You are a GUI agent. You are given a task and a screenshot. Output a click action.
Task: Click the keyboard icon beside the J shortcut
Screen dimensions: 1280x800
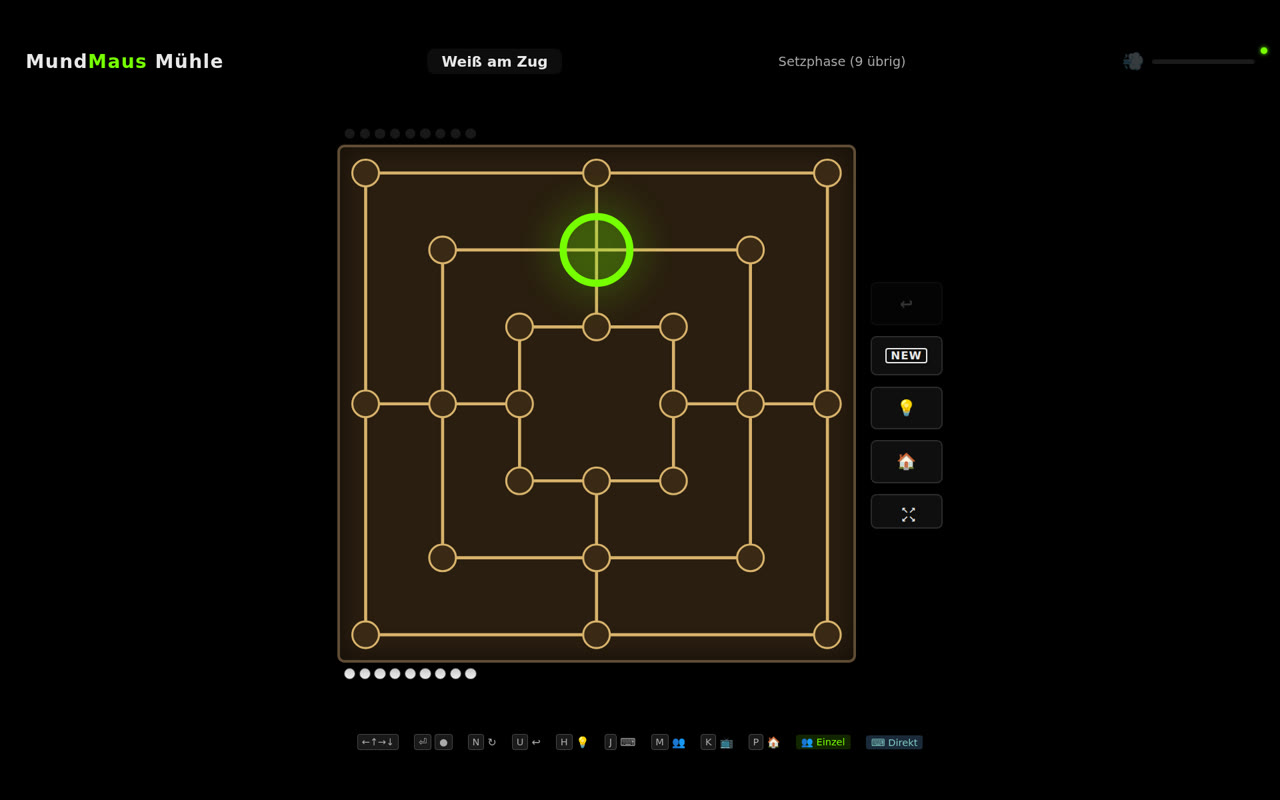coord(628,741)
